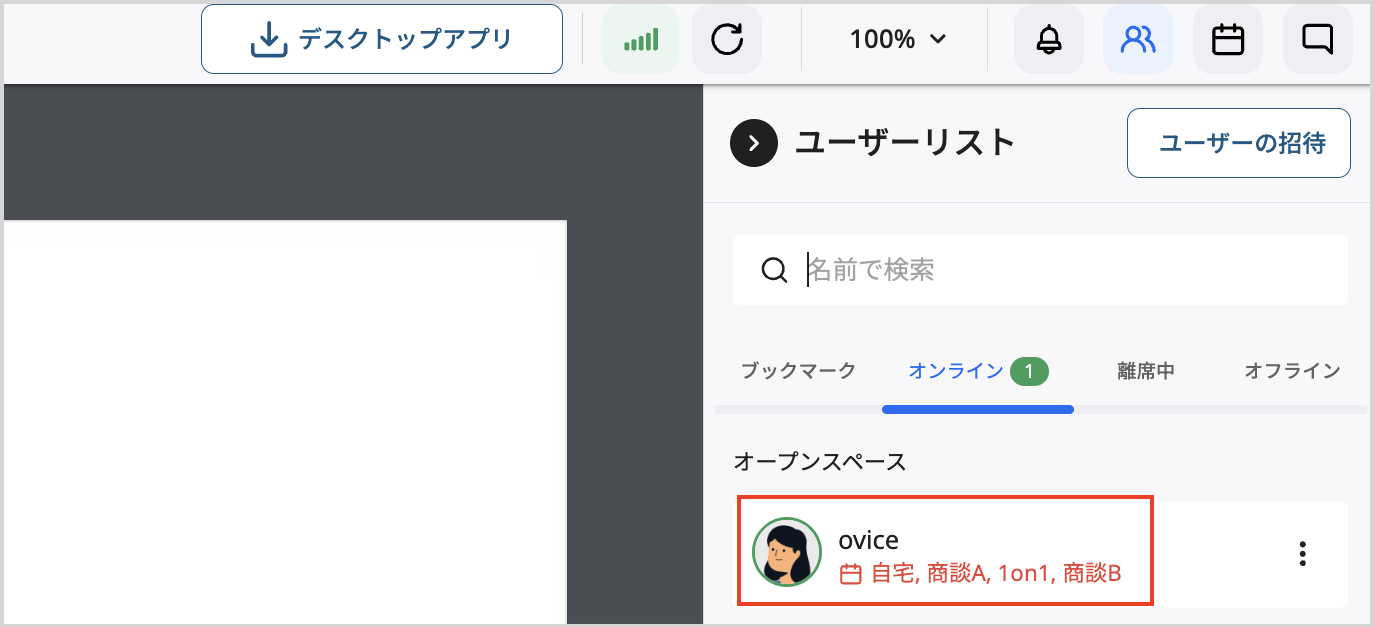Open the 100% zoom level dropdown
1373x627 pixels.
[x=895, y=39]
